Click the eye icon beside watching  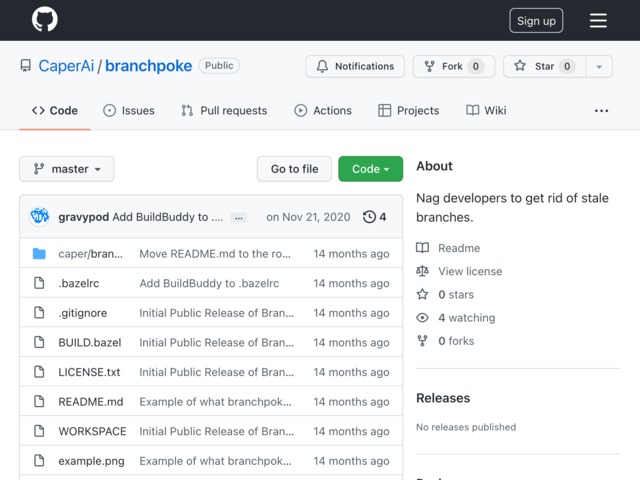tap(422, 318)
